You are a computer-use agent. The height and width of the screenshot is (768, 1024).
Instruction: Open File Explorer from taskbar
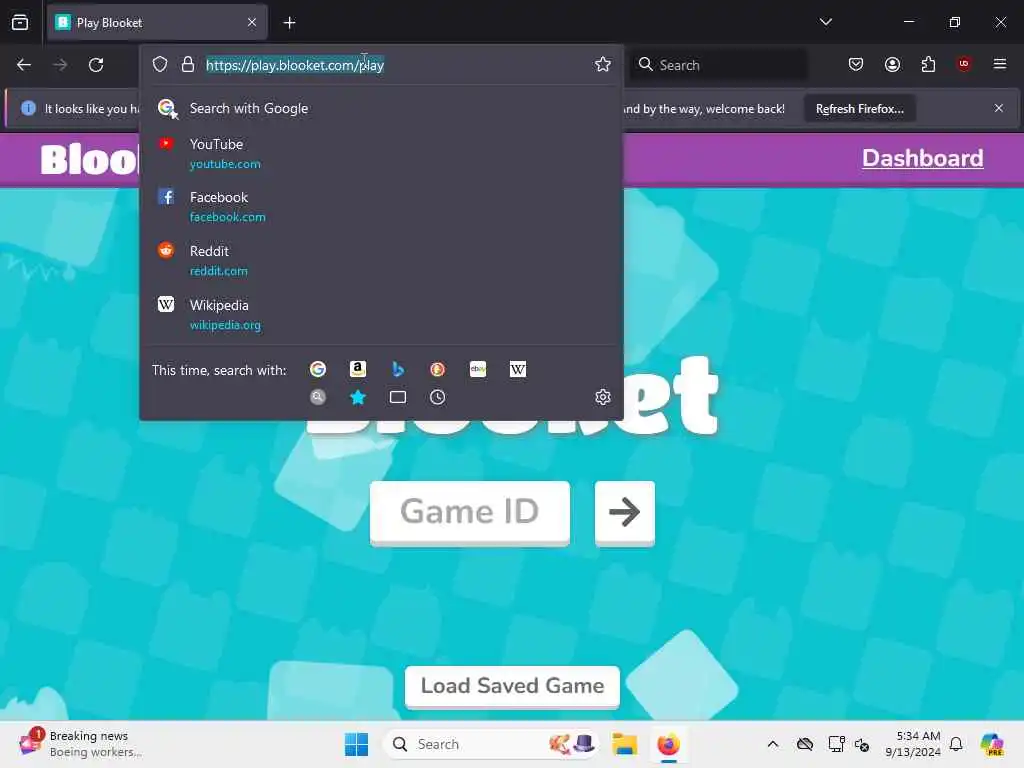624,744
